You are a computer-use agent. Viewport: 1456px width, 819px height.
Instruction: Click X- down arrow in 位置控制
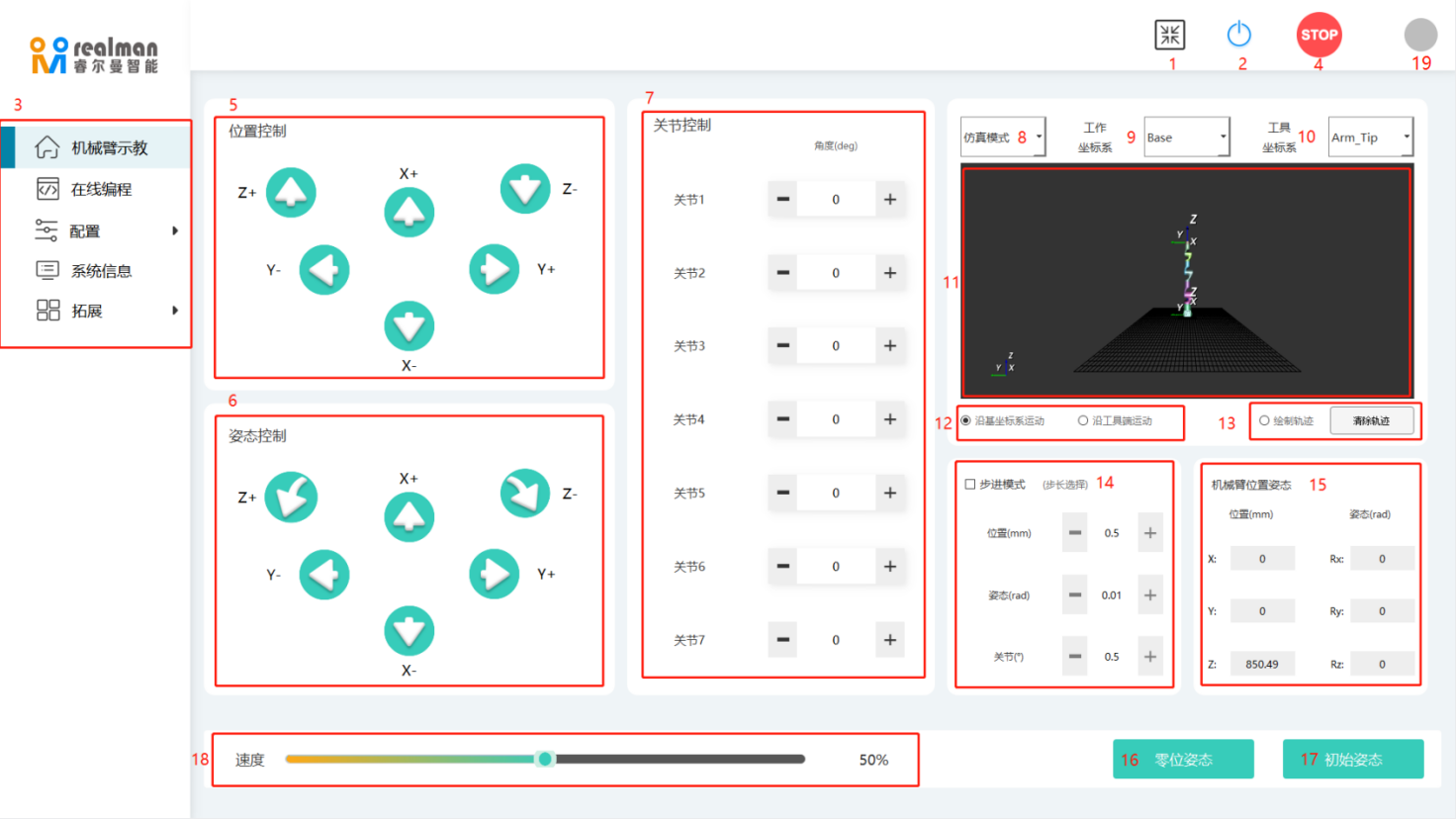click(x=409, y=325)
